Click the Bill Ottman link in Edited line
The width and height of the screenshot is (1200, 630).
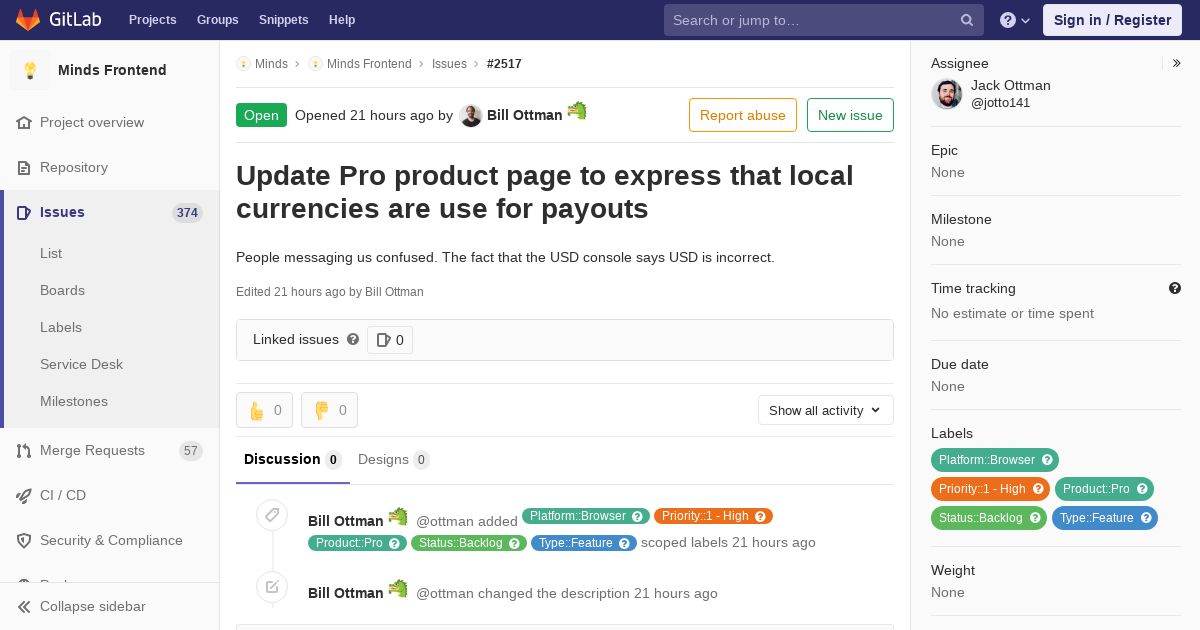coord(394,292)
